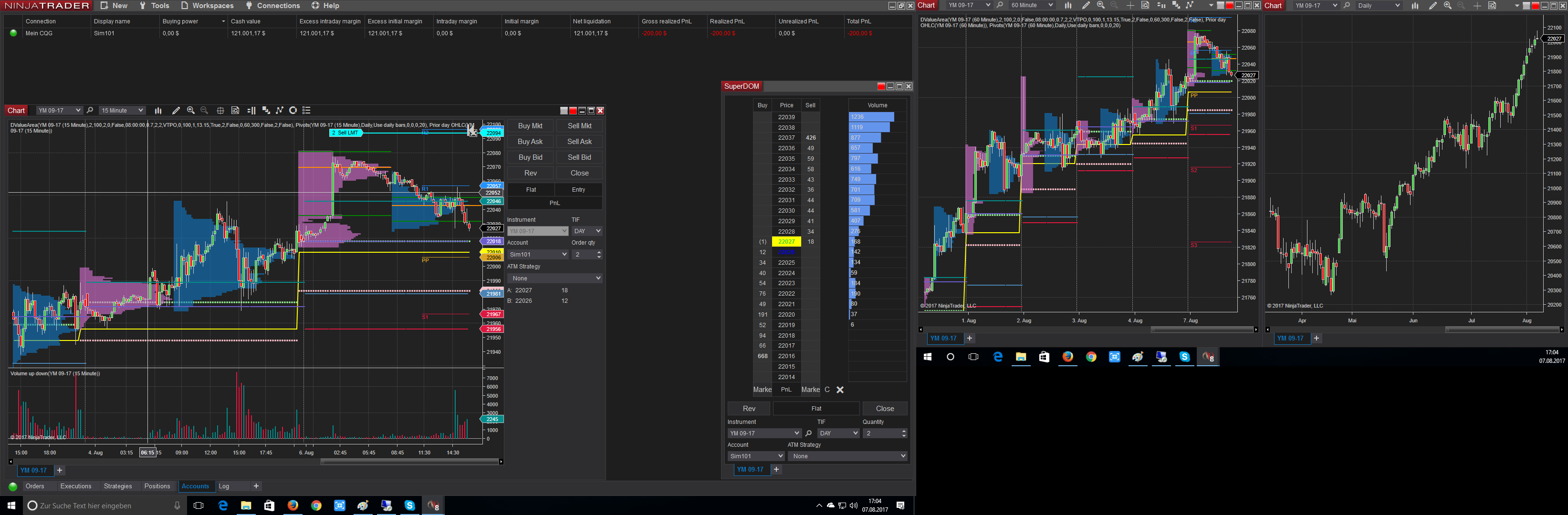Enable crosshair pointer in Daily chart

tap(1477, 5)
